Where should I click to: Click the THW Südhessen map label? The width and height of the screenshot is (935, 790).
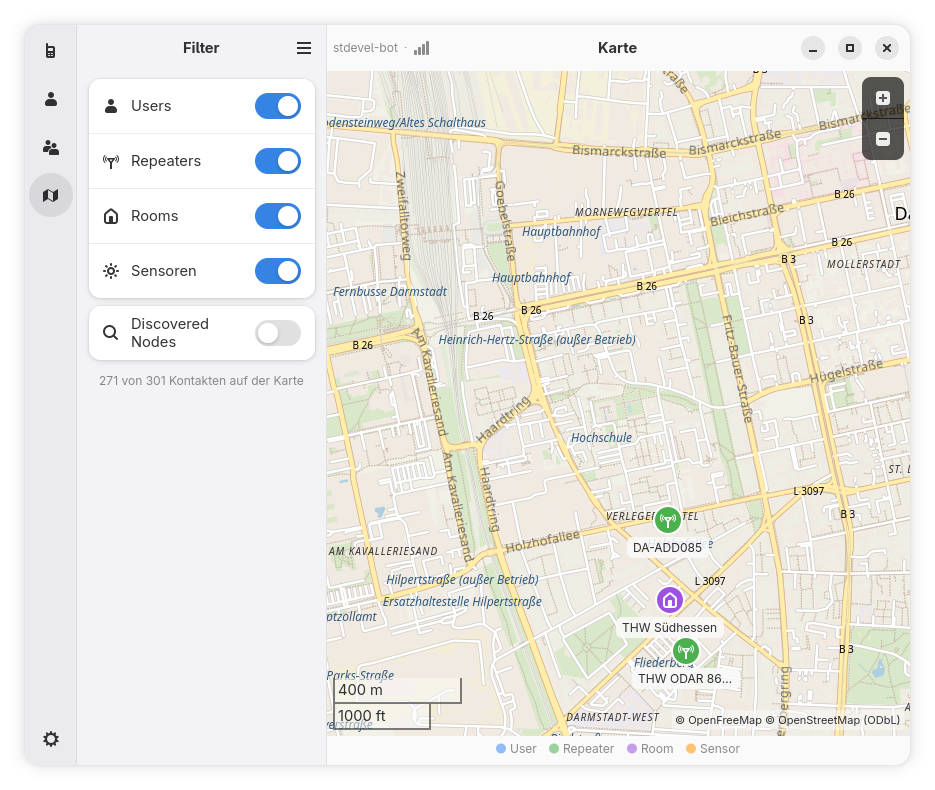tap(670, 627)
